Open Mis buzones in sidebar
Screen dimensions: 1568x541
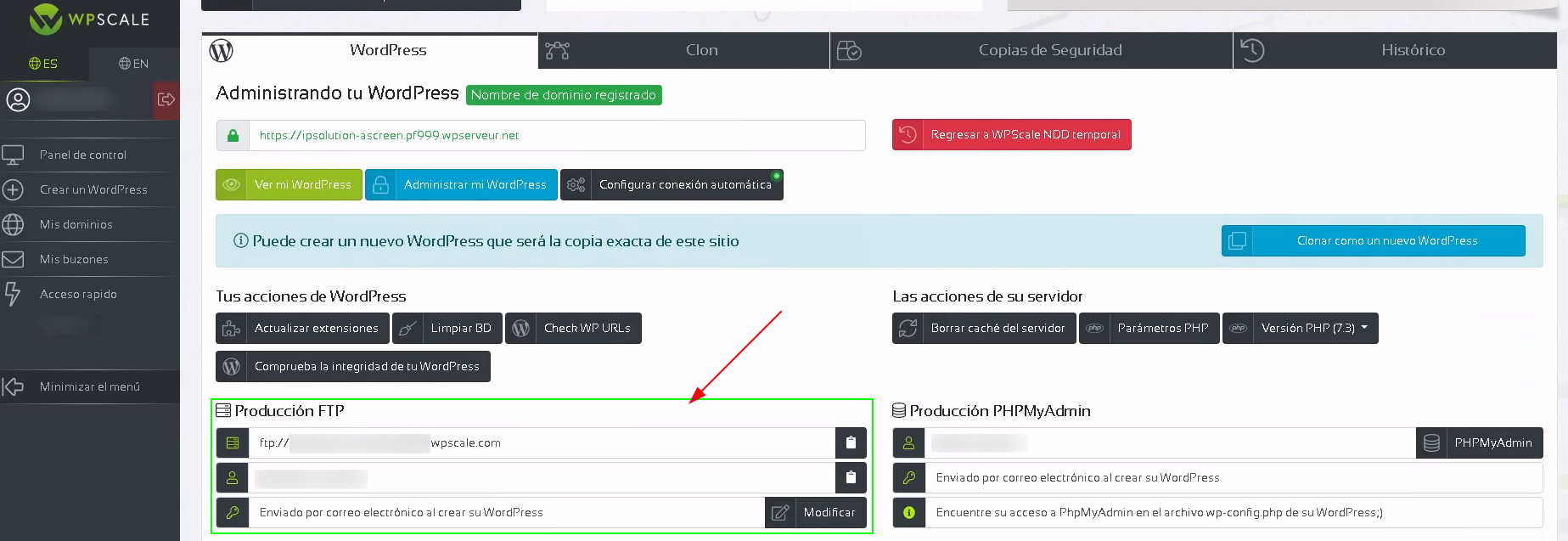coord(74,259)
